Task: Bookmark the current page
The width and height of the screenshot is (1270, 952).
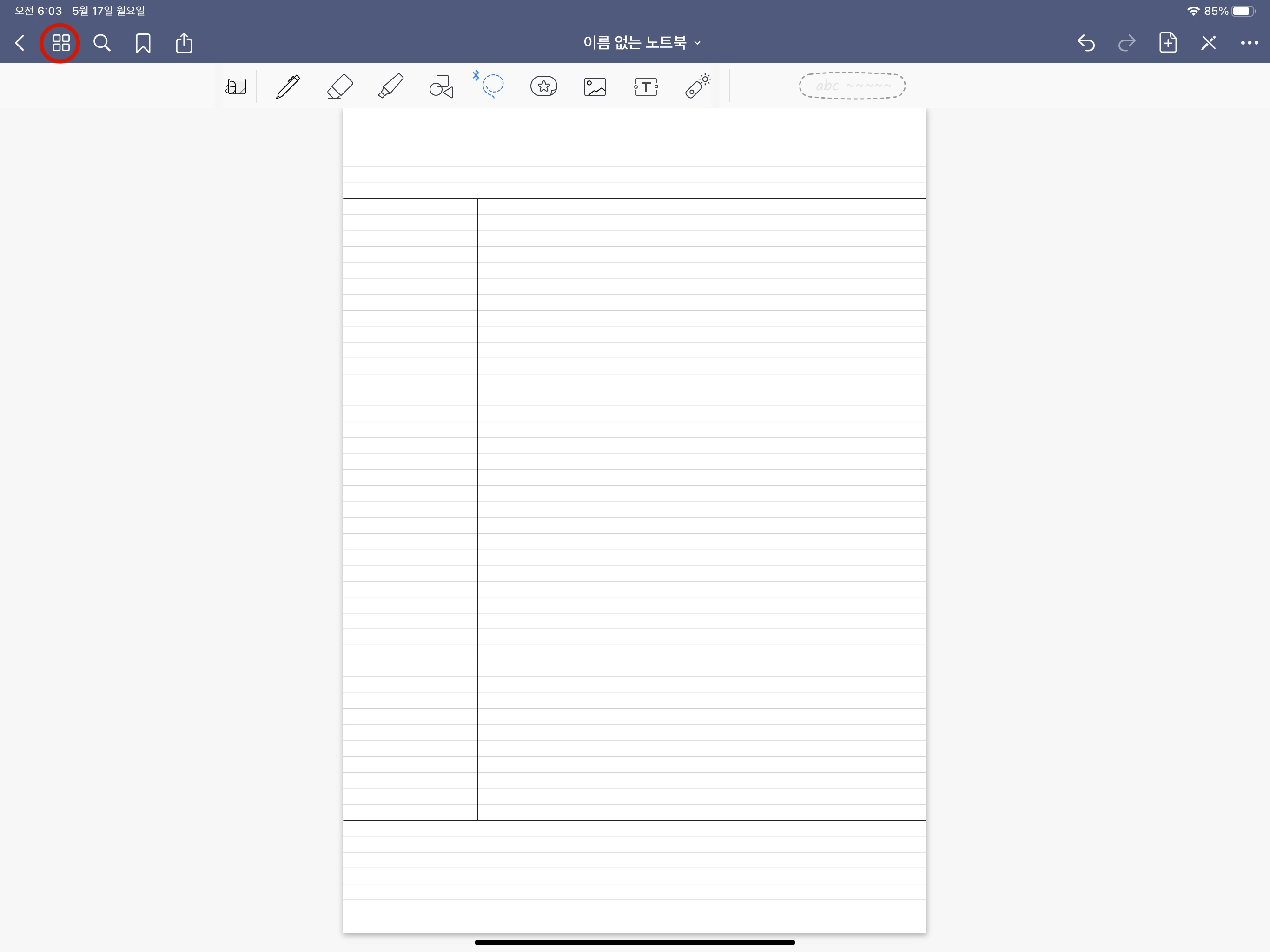Action: [143, 43]
